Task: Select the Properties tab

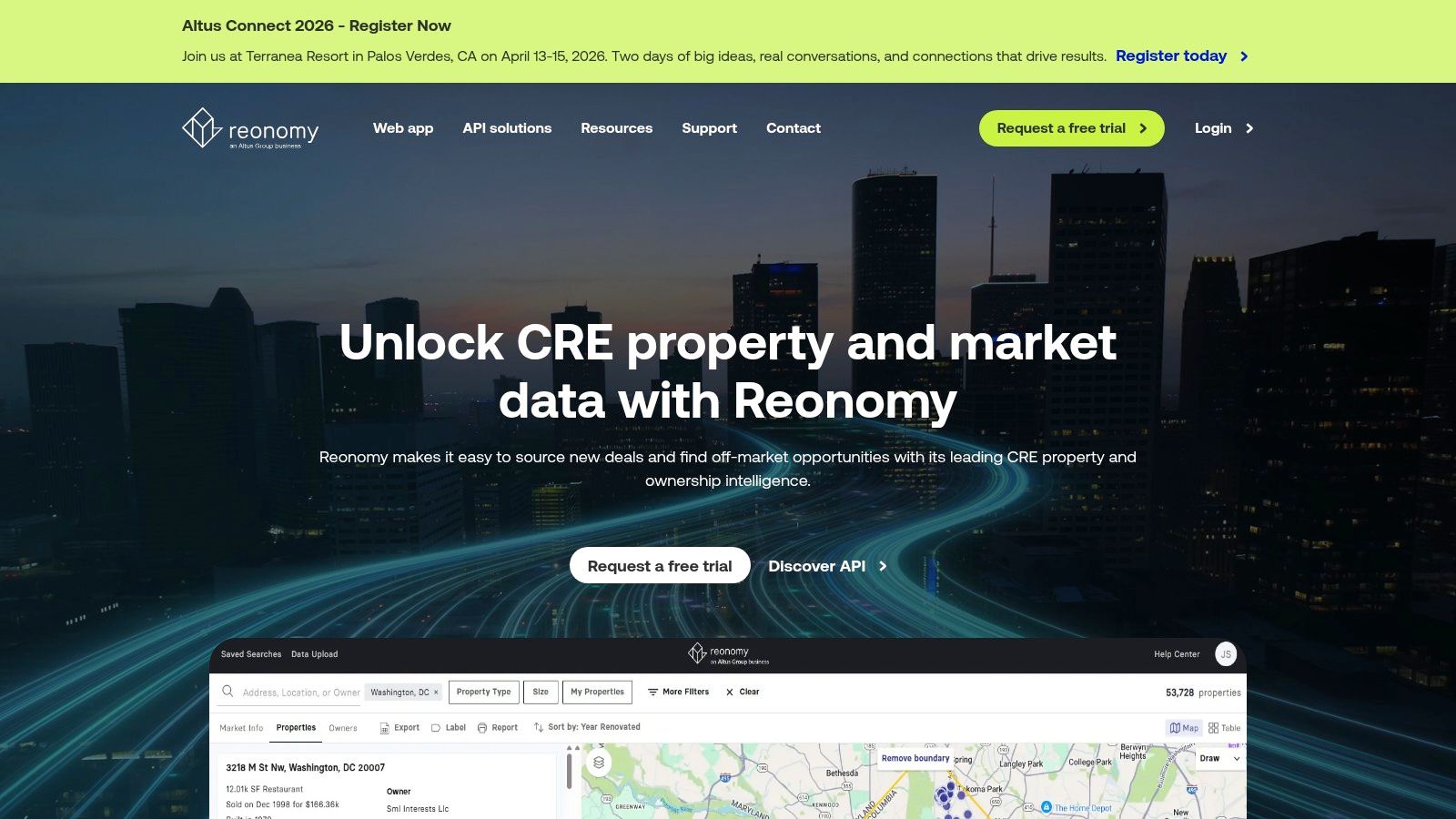Action: 296,728
